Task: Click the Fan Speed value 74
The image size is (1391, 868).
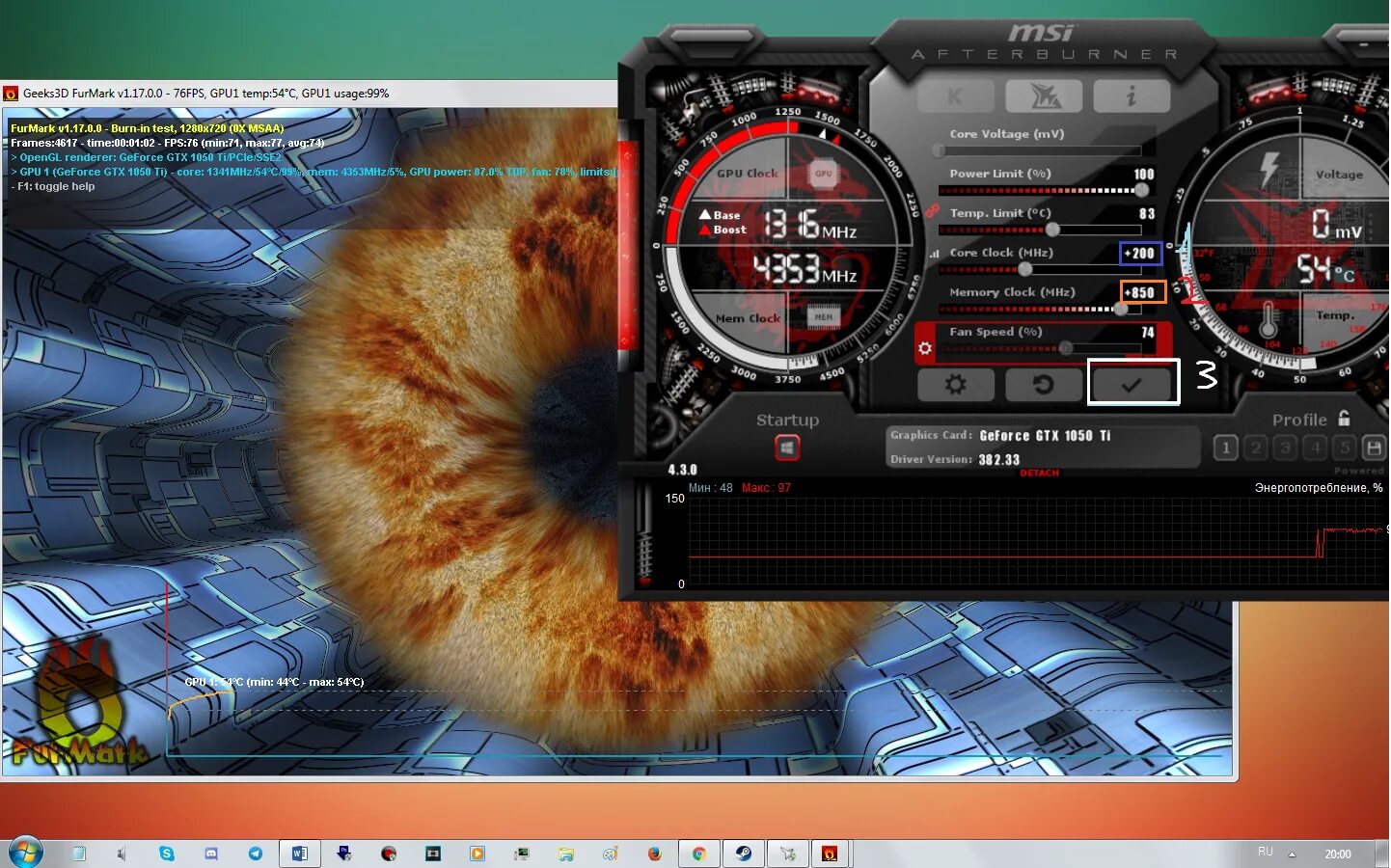Action: coord(1147,333)
